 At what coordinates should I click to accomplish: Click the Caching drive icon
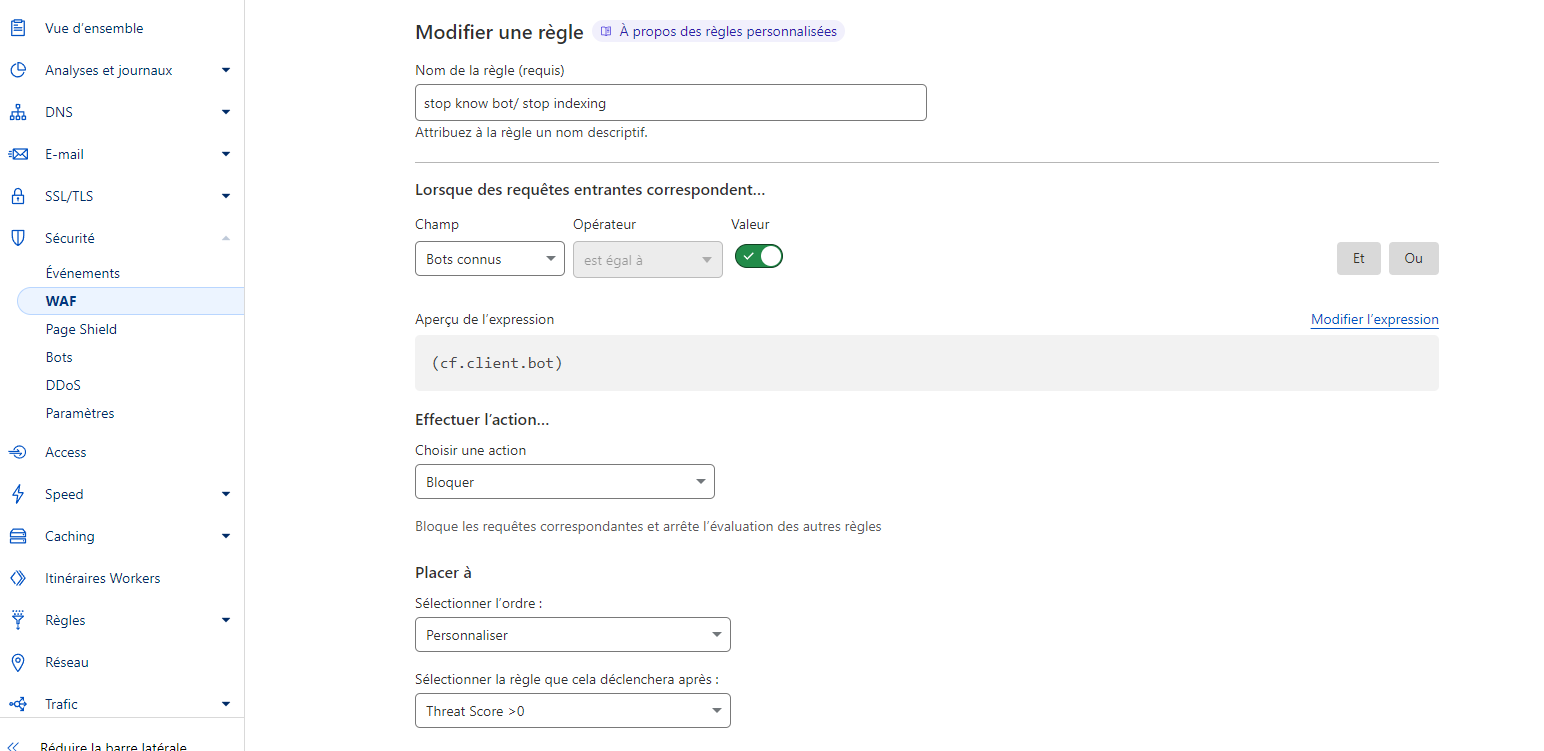[17, 536]
